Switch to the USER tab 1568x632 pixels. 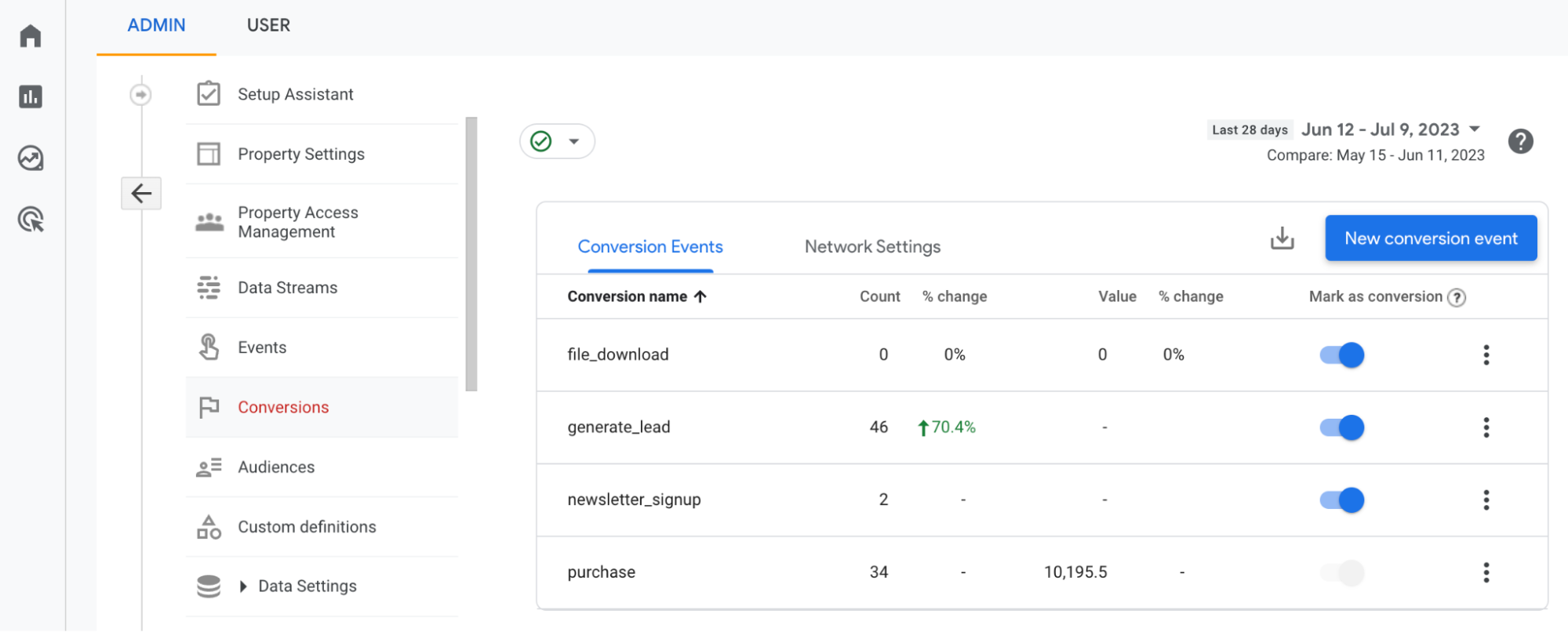(x=268, y=26)
